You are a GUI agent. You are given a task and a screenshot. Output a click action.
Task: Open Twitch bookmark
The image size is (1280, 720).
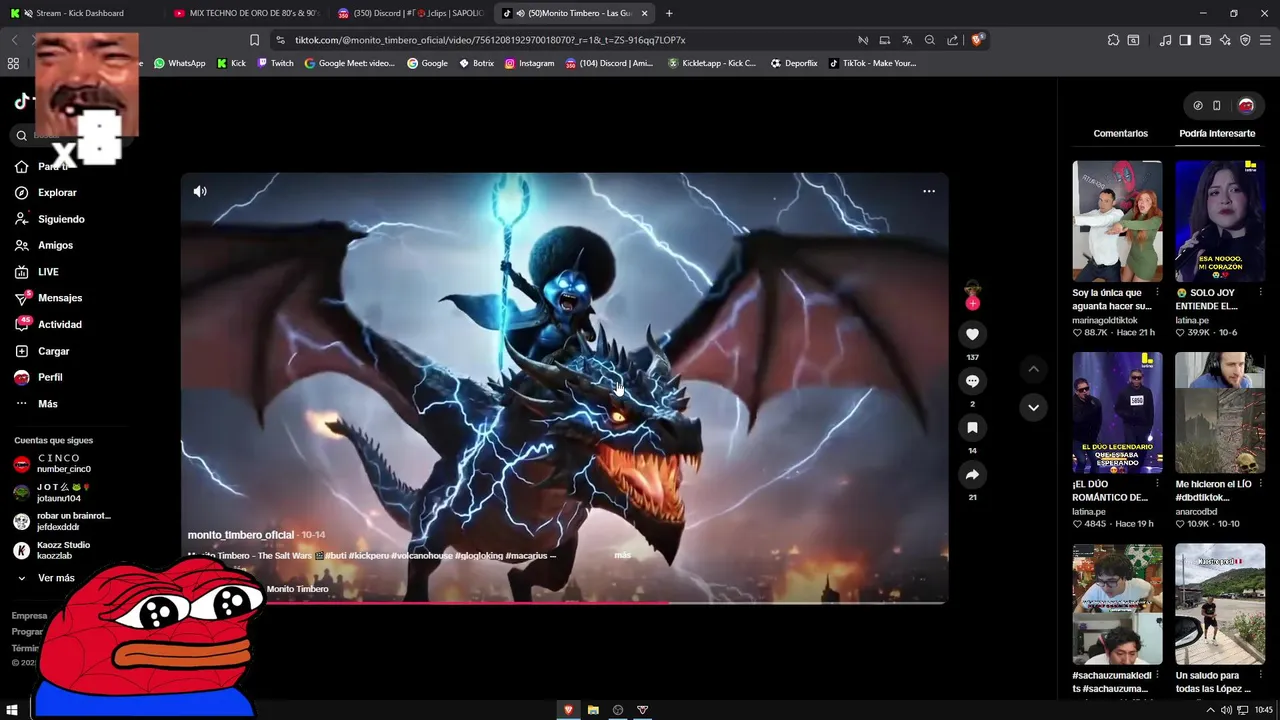click(275, 63)
